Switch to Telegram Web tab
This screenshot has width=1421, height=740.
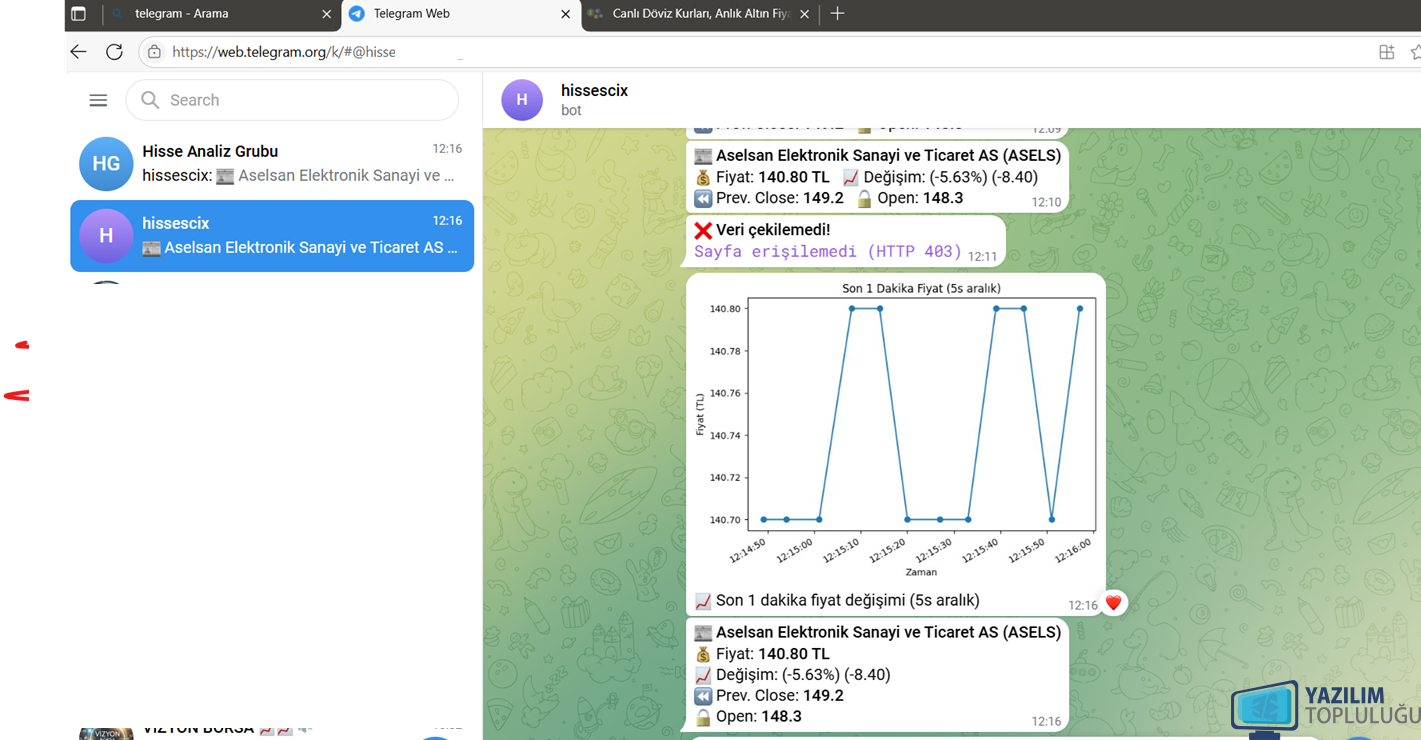[x=461, y=14]
